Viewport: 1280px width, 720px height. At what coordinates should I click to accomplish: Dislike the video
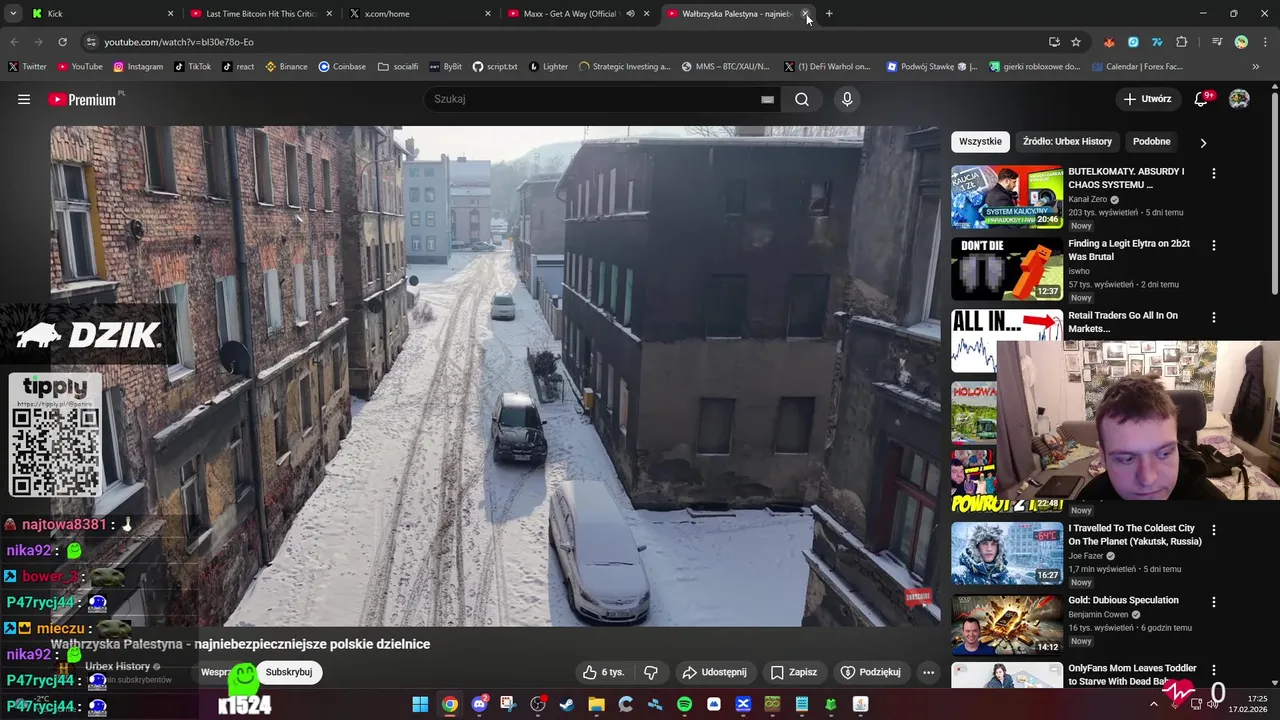coord(651,672)
